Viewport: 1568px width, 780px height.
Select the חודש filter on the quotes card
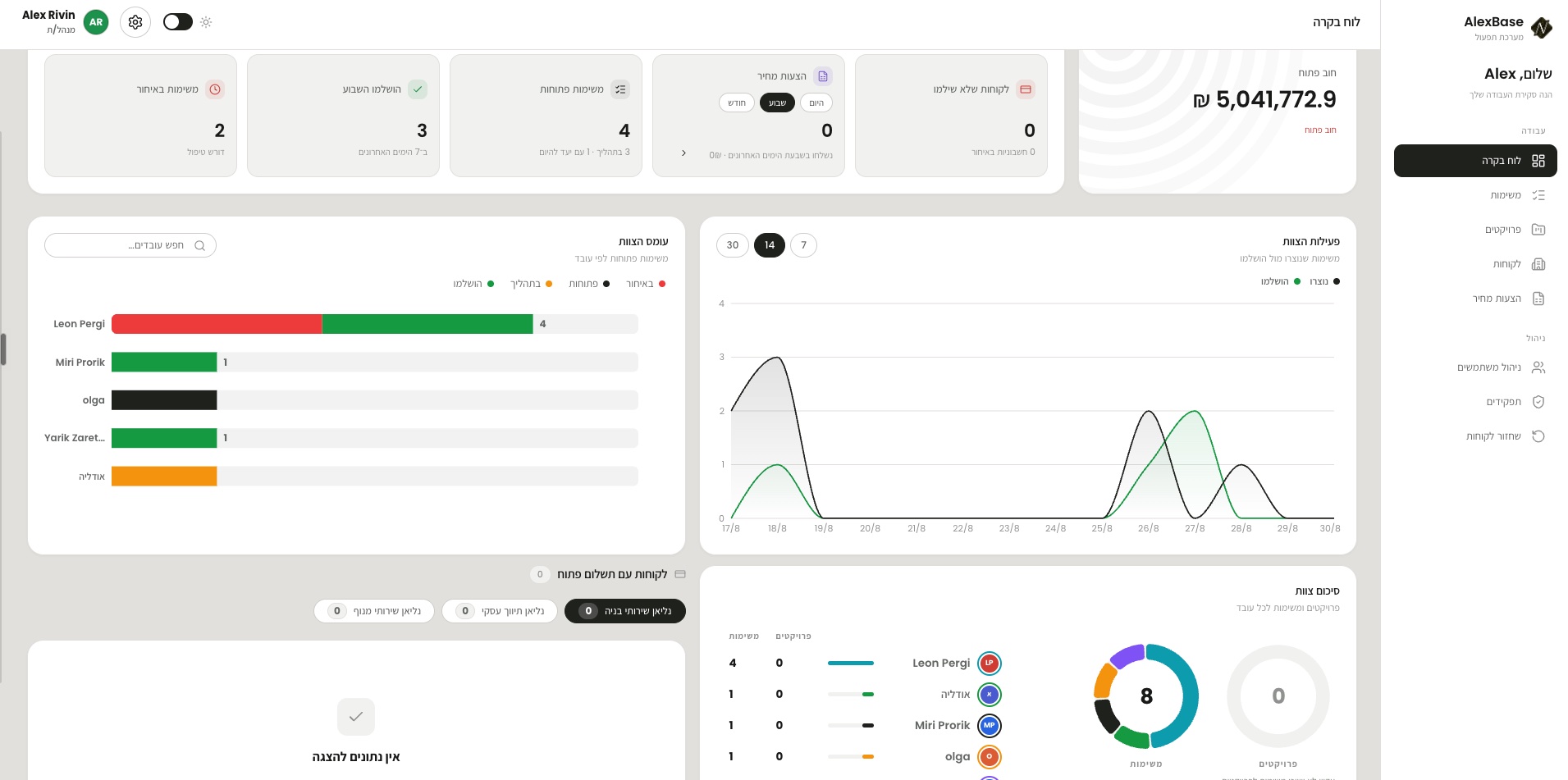(737, 103)
